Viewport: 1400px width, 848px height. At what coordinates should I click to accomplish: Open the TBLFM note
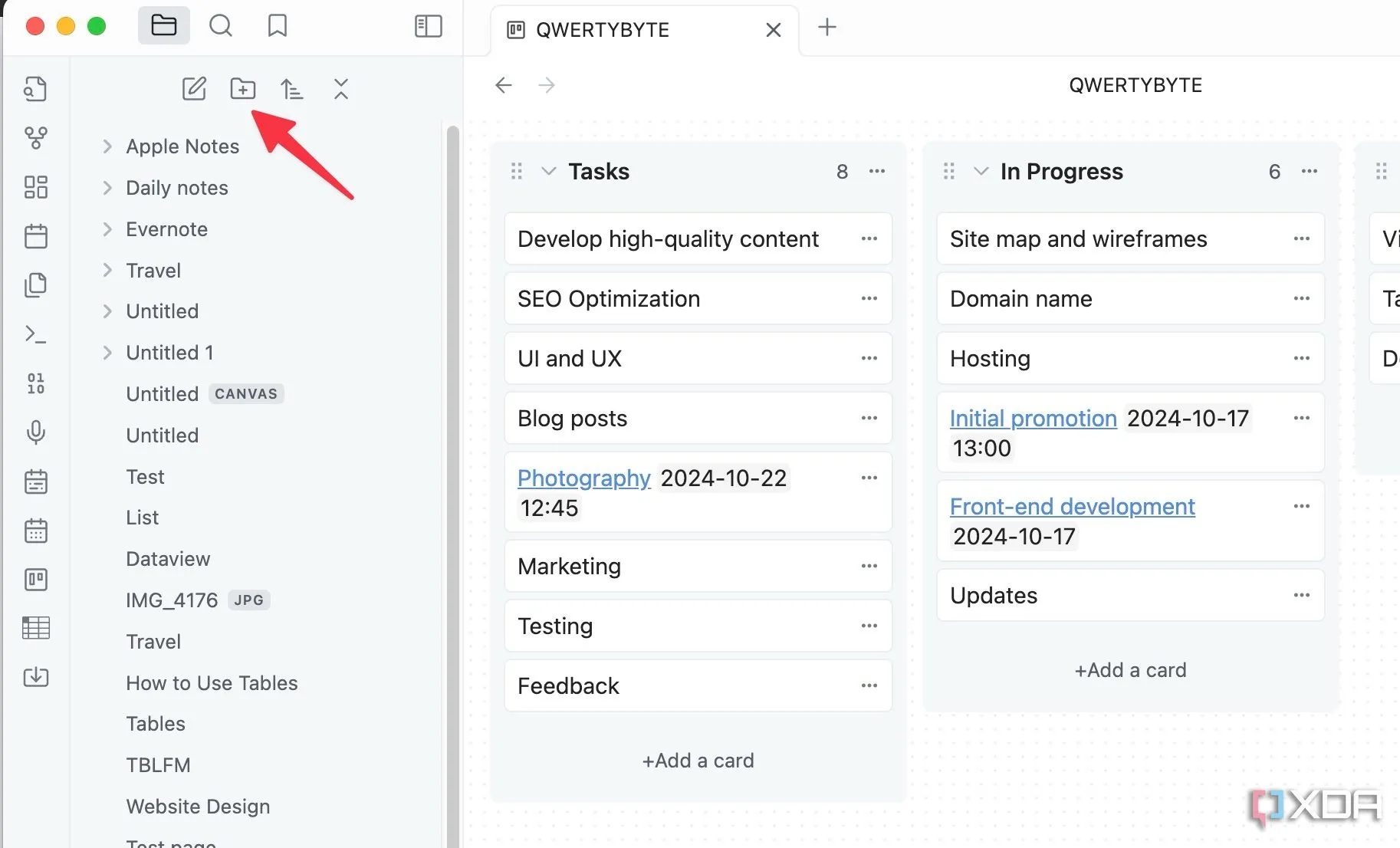click(x=158, y=765)
